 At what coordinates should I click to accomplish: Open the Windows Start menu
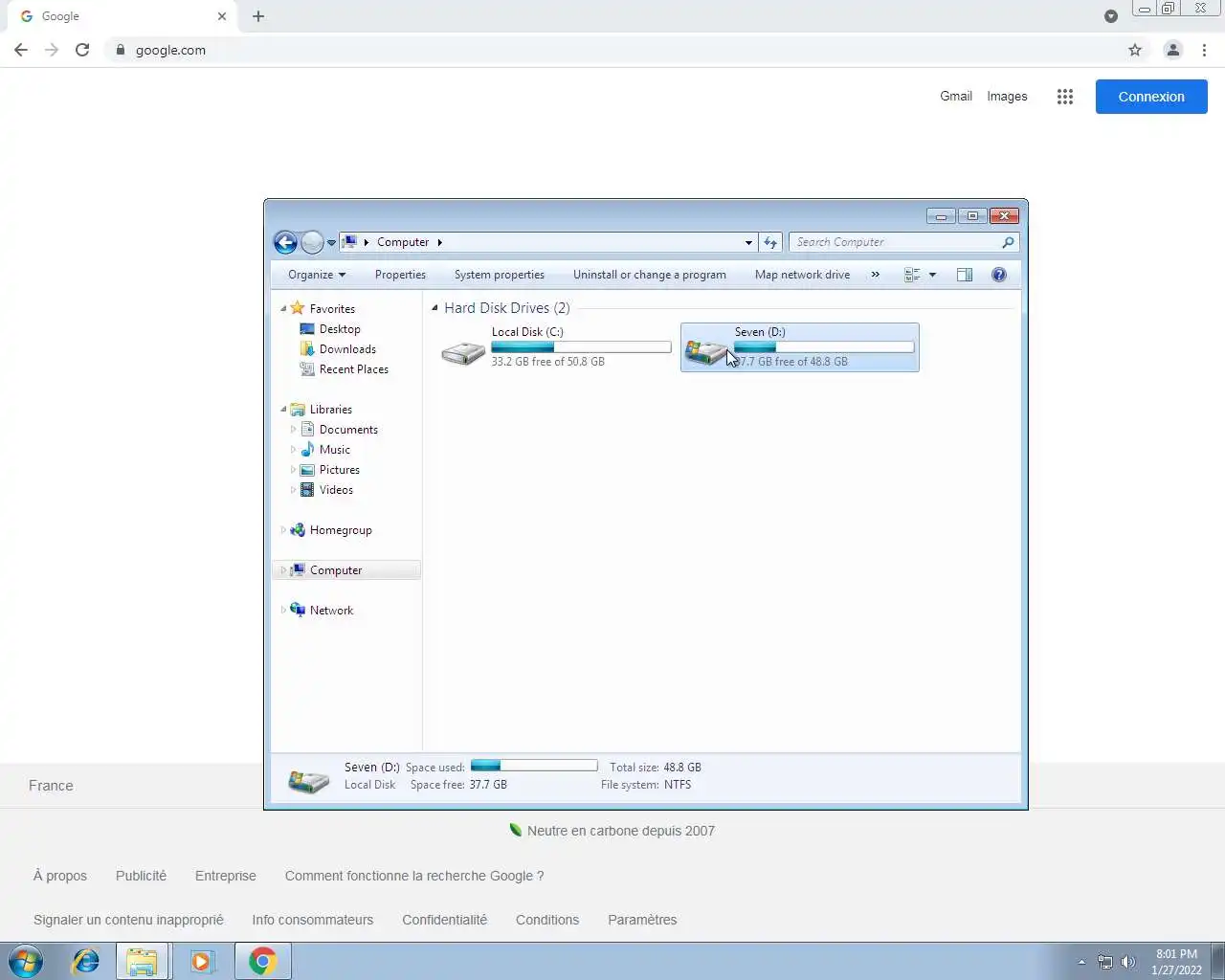tap(26, 961)
